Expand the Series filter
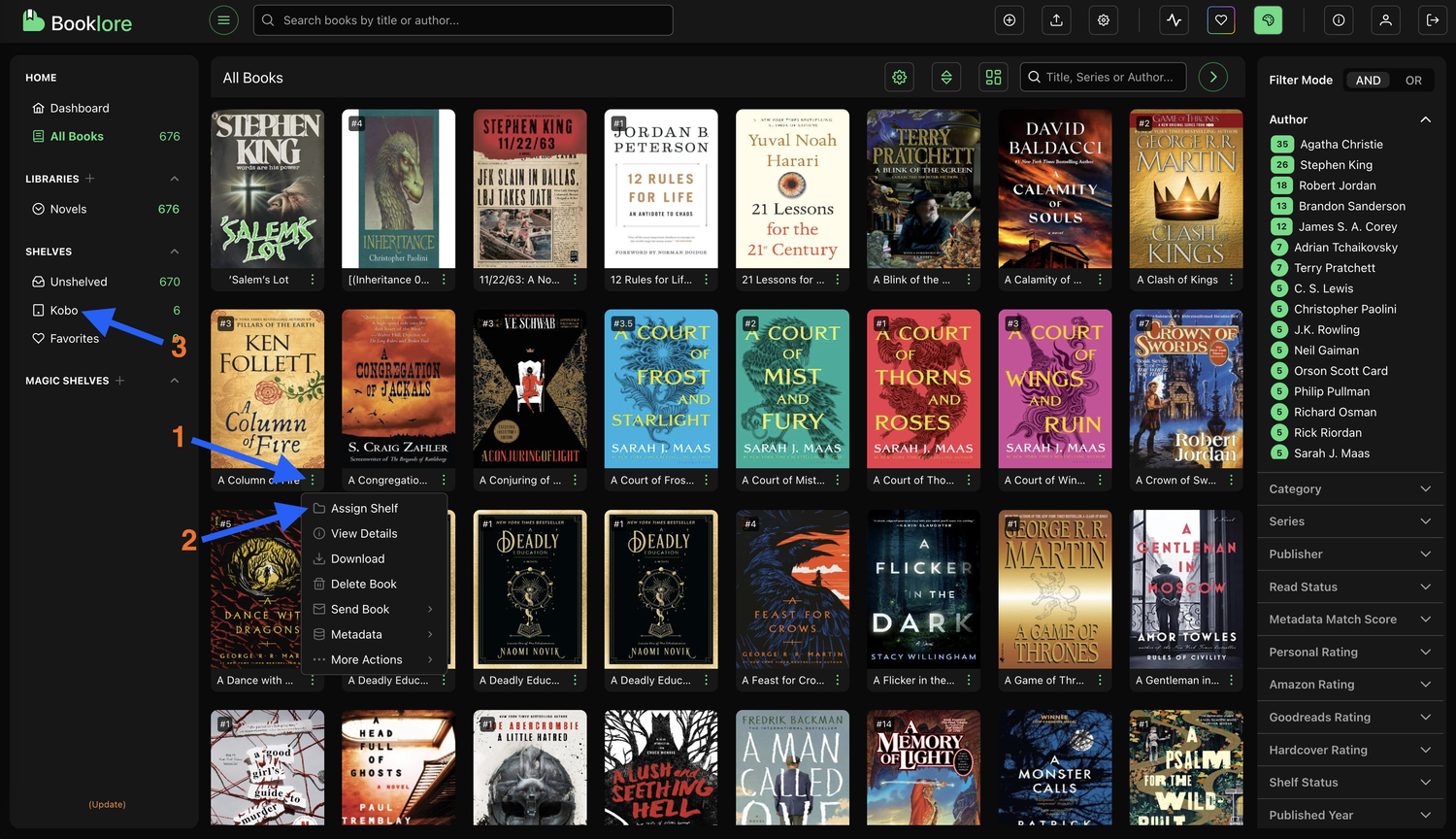The width and height of the screenshot is (1456, 839). click(x=1350, y=521)
